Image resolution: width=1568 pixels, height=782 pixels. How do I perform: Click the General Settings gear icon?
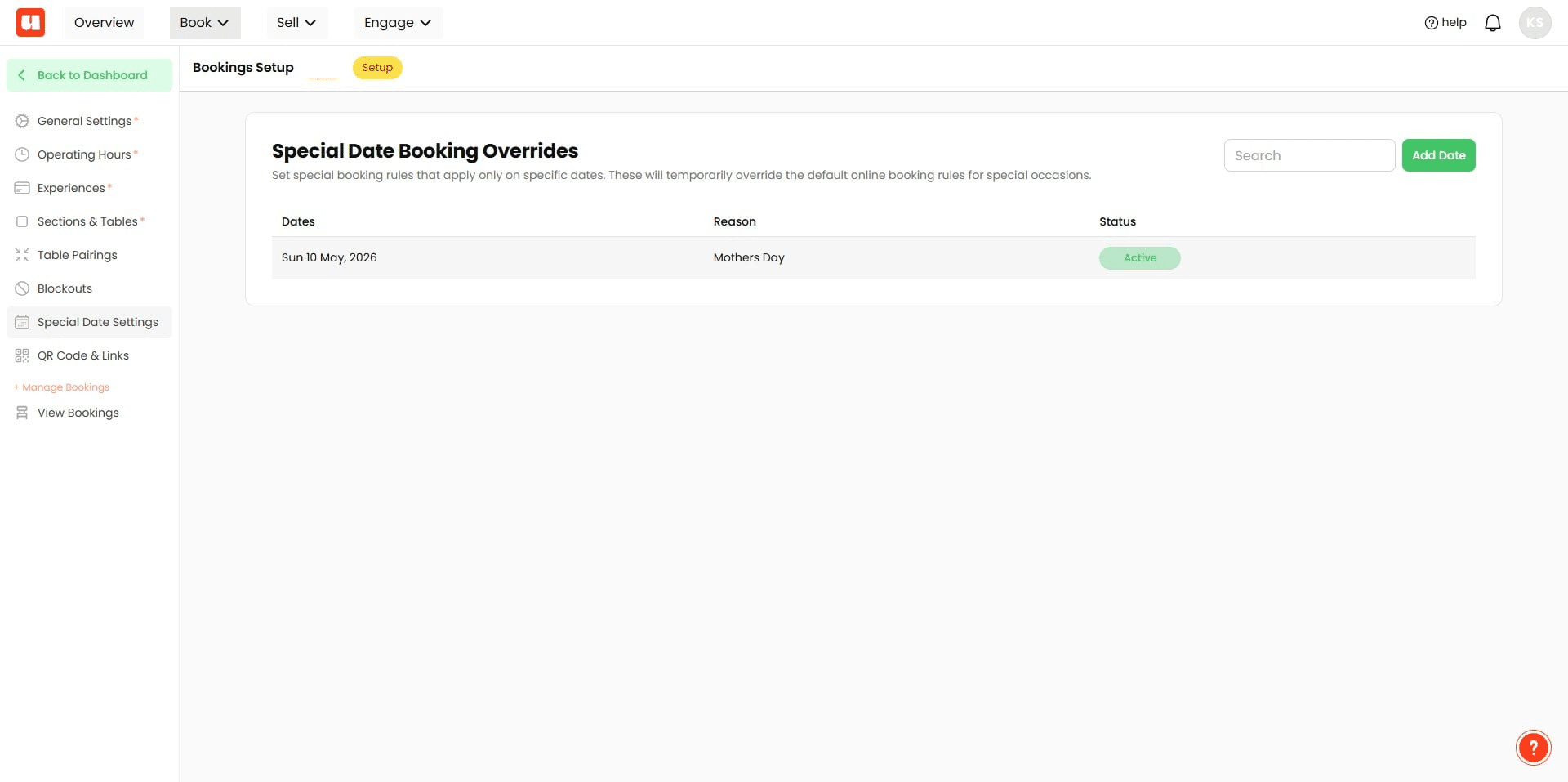22,121
